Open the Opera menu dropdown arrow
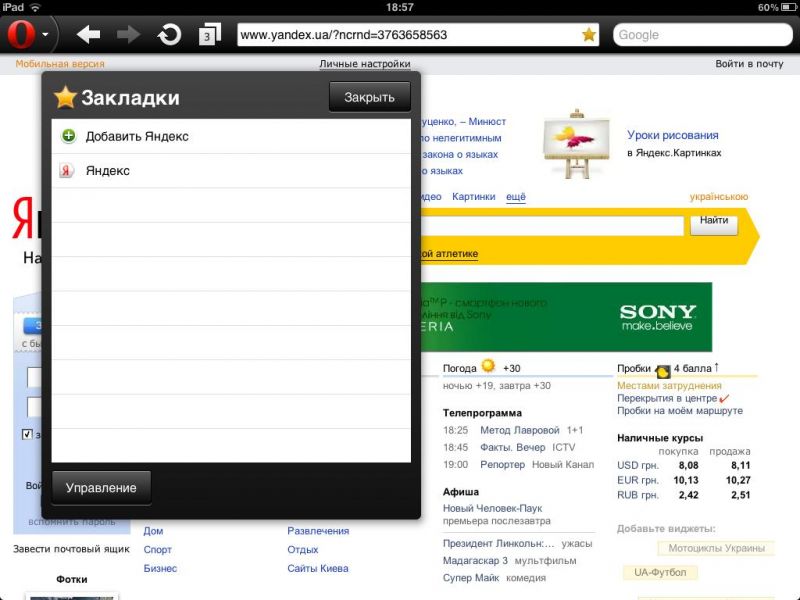The height and width of the screenshot is (600, 800). [x=46, y=35]
